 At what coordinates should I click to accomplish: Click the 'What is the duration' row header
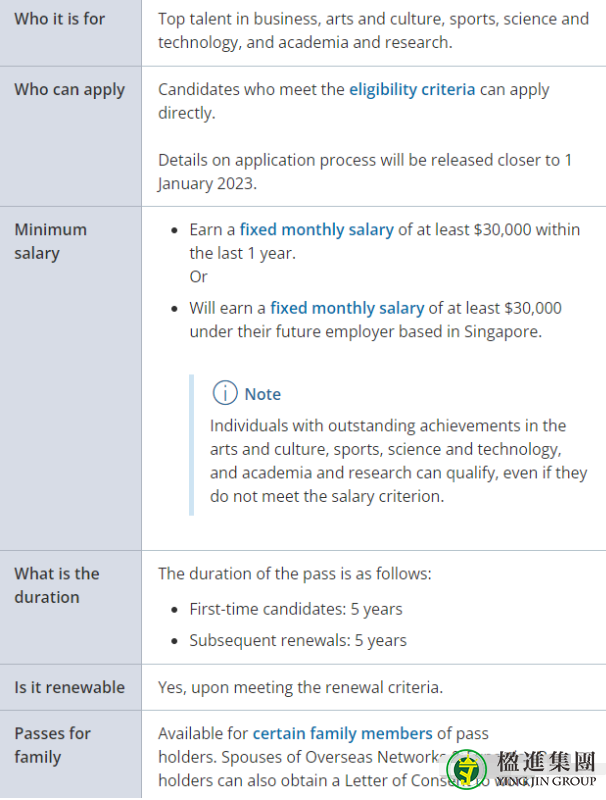[57, 585]
